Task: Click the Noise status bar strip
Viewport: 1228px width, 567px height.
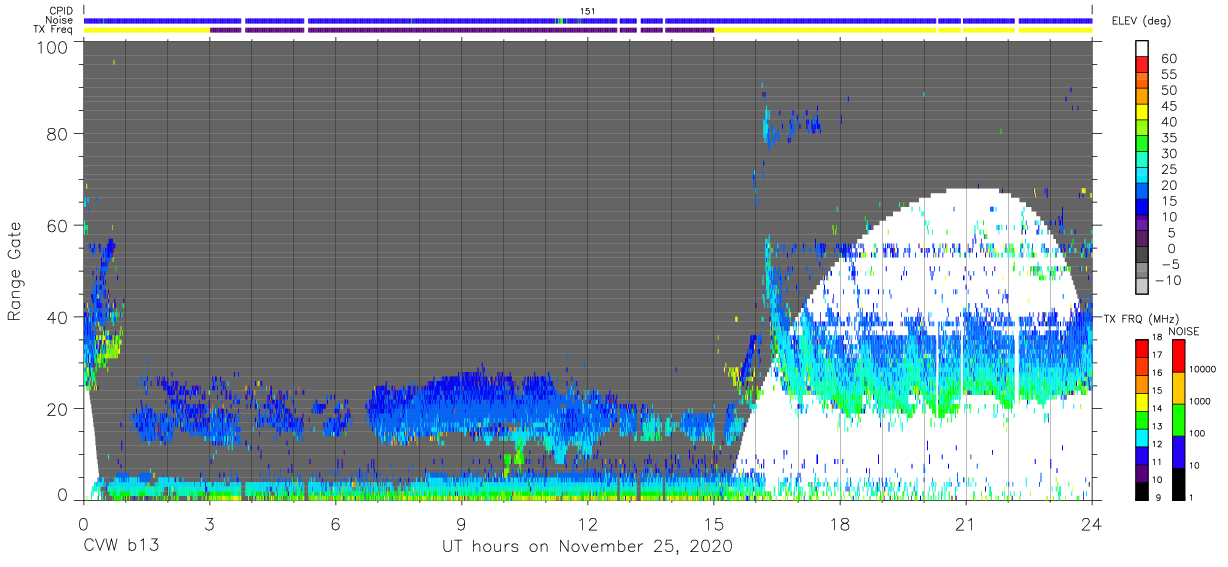Action: tap(588, 20)
